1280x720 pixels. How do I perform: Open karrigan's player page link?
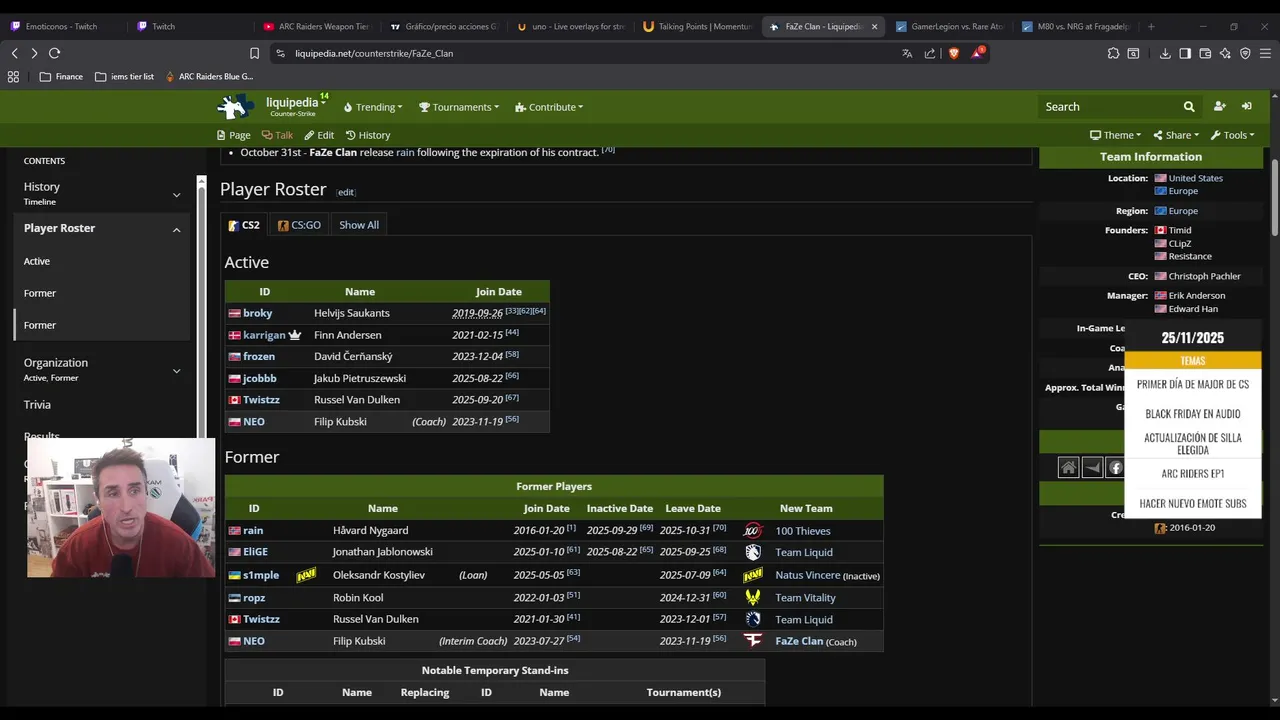tap(264, 335)
